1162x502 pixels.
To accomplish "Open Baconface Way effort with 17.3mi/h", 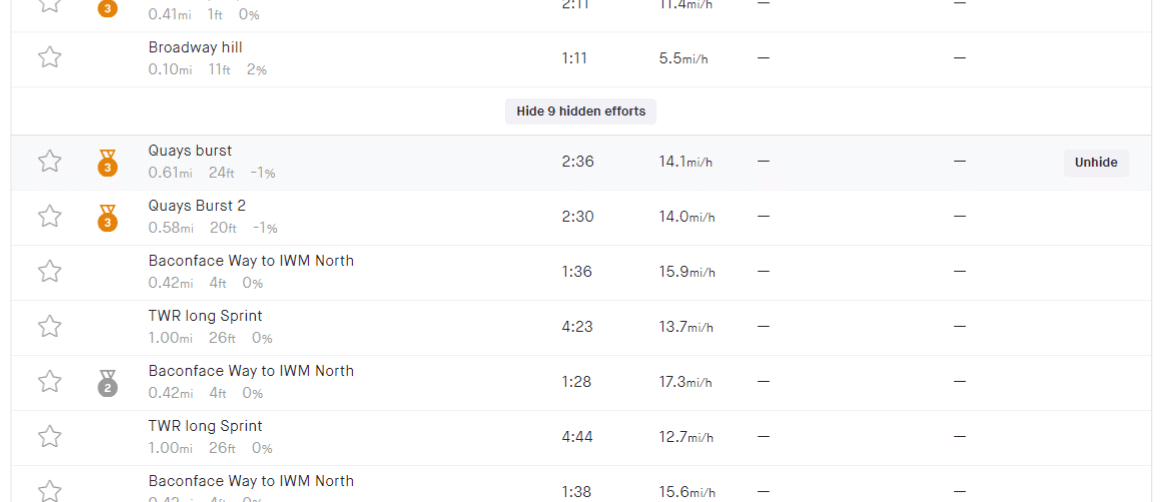I will (251, 371).
